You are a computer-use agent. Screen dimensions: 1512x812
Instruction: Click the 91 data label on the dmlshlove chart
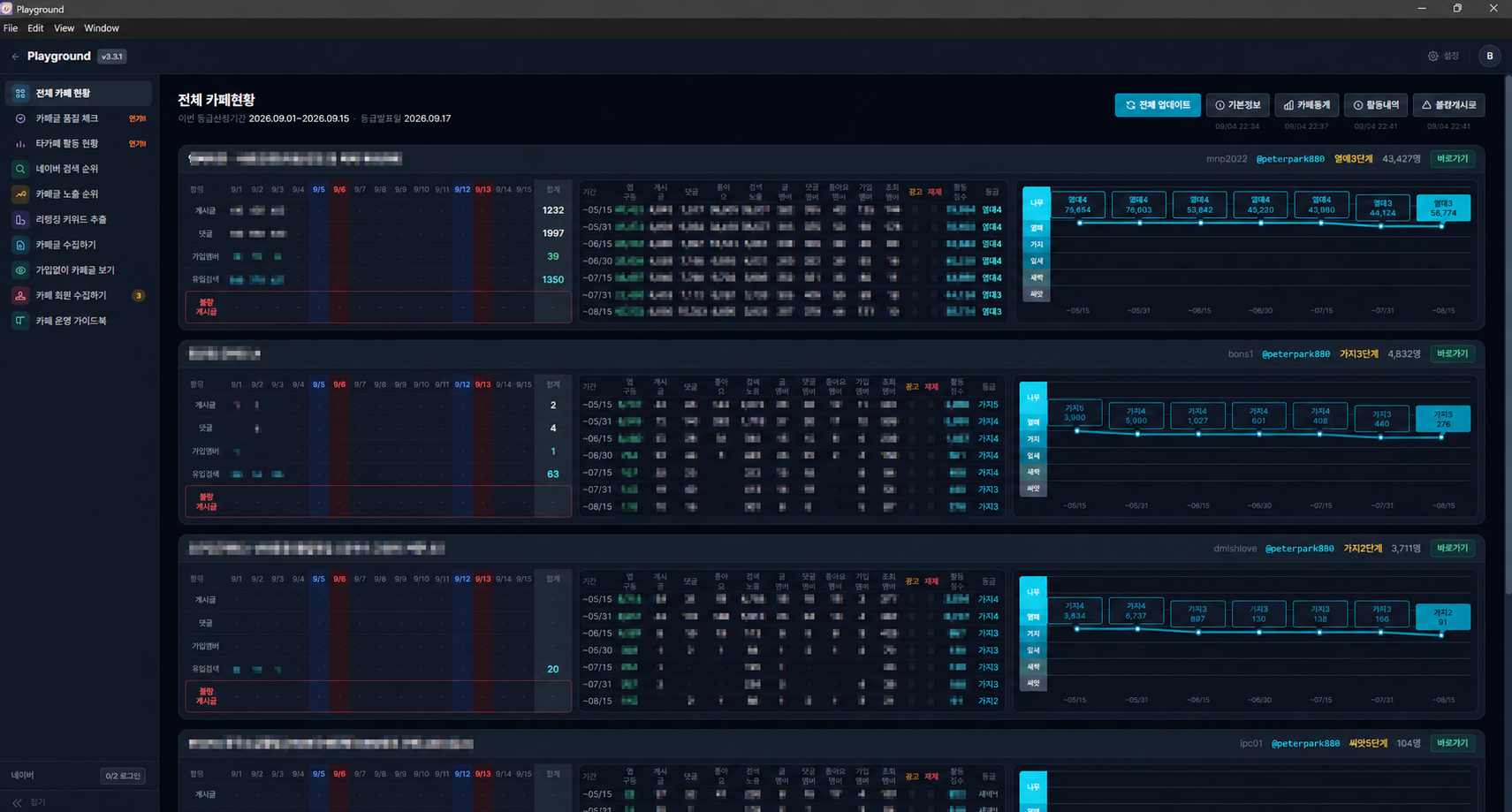(x=1443, y=617)
